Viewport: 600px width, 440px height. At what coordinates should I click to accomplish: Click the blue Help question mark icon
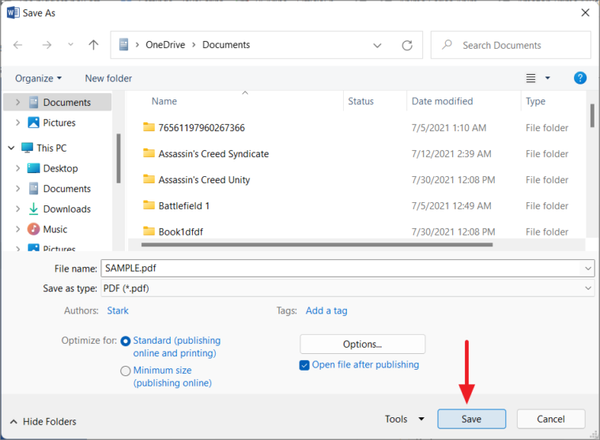pos(579,78)
